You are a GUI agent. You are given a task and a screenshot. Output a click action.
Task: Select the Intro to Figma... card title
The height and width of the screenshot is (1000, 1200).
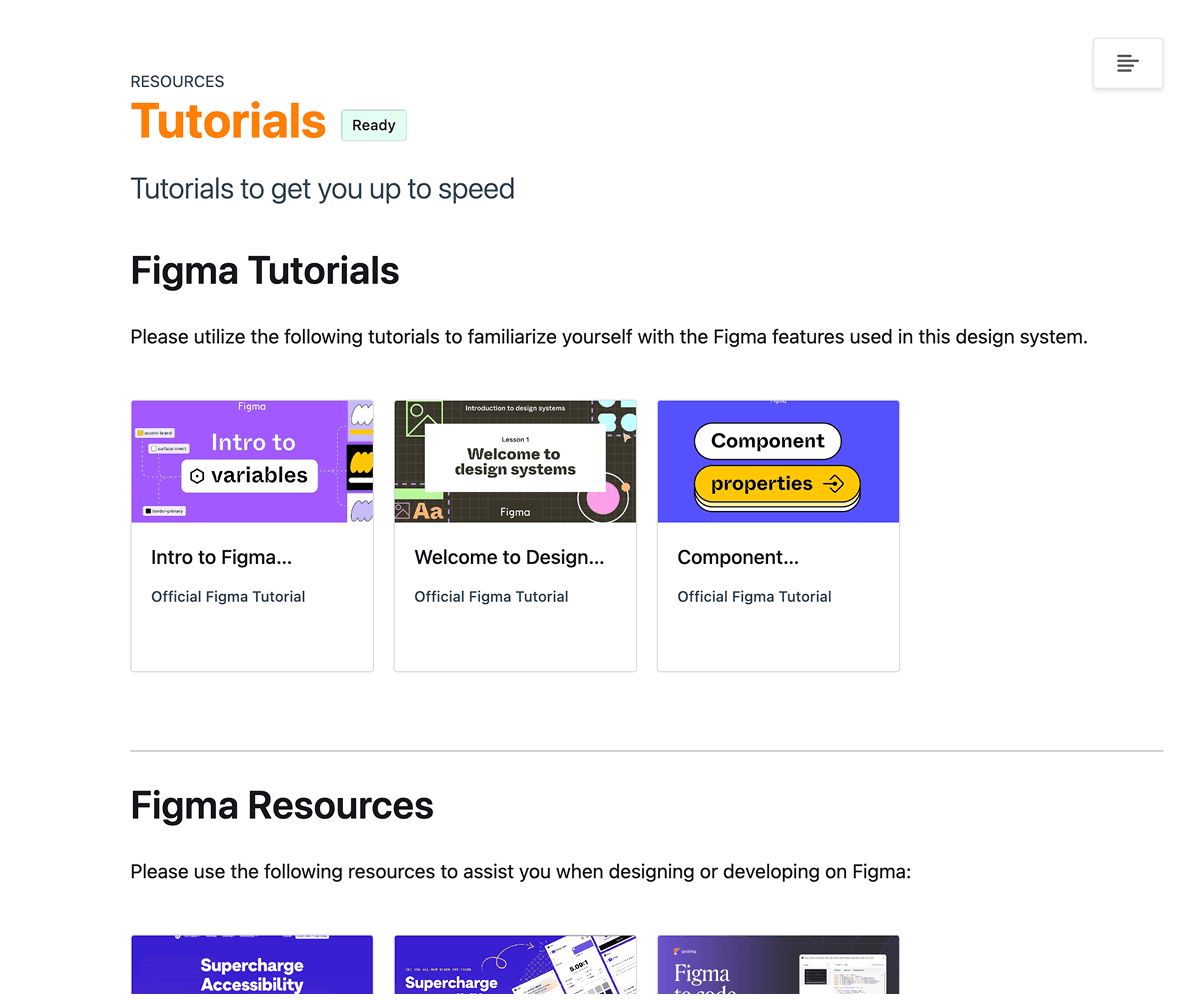point(221,557)
